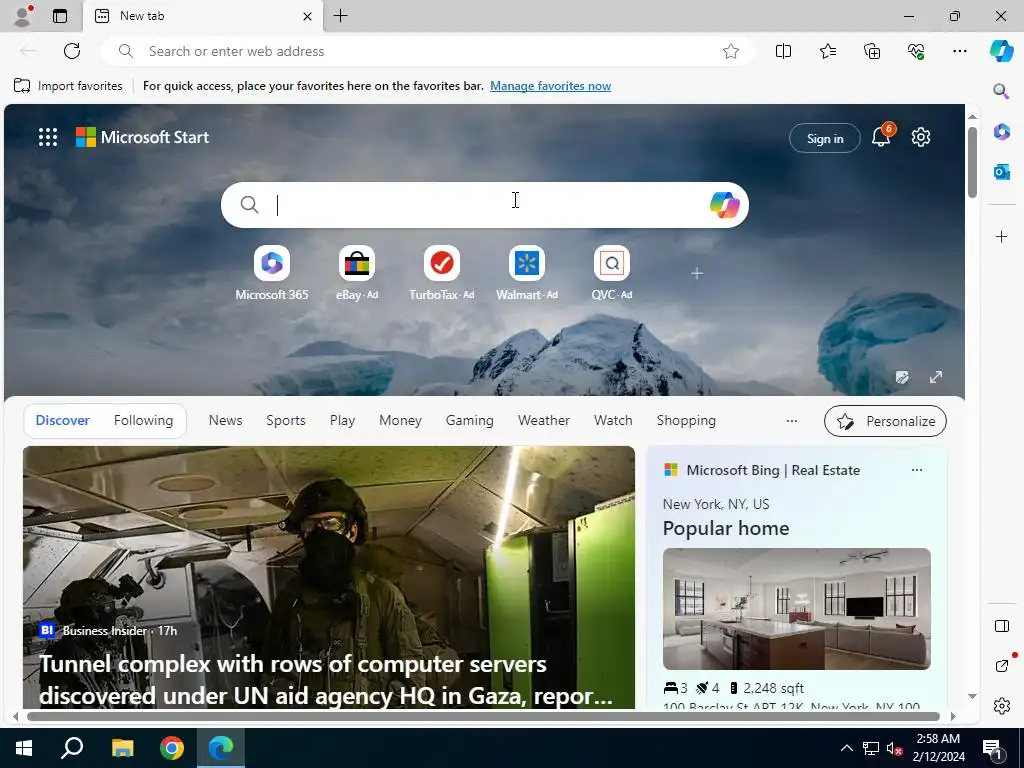
Task: Open the Action Center notifications icon
Action: [992, 748]
